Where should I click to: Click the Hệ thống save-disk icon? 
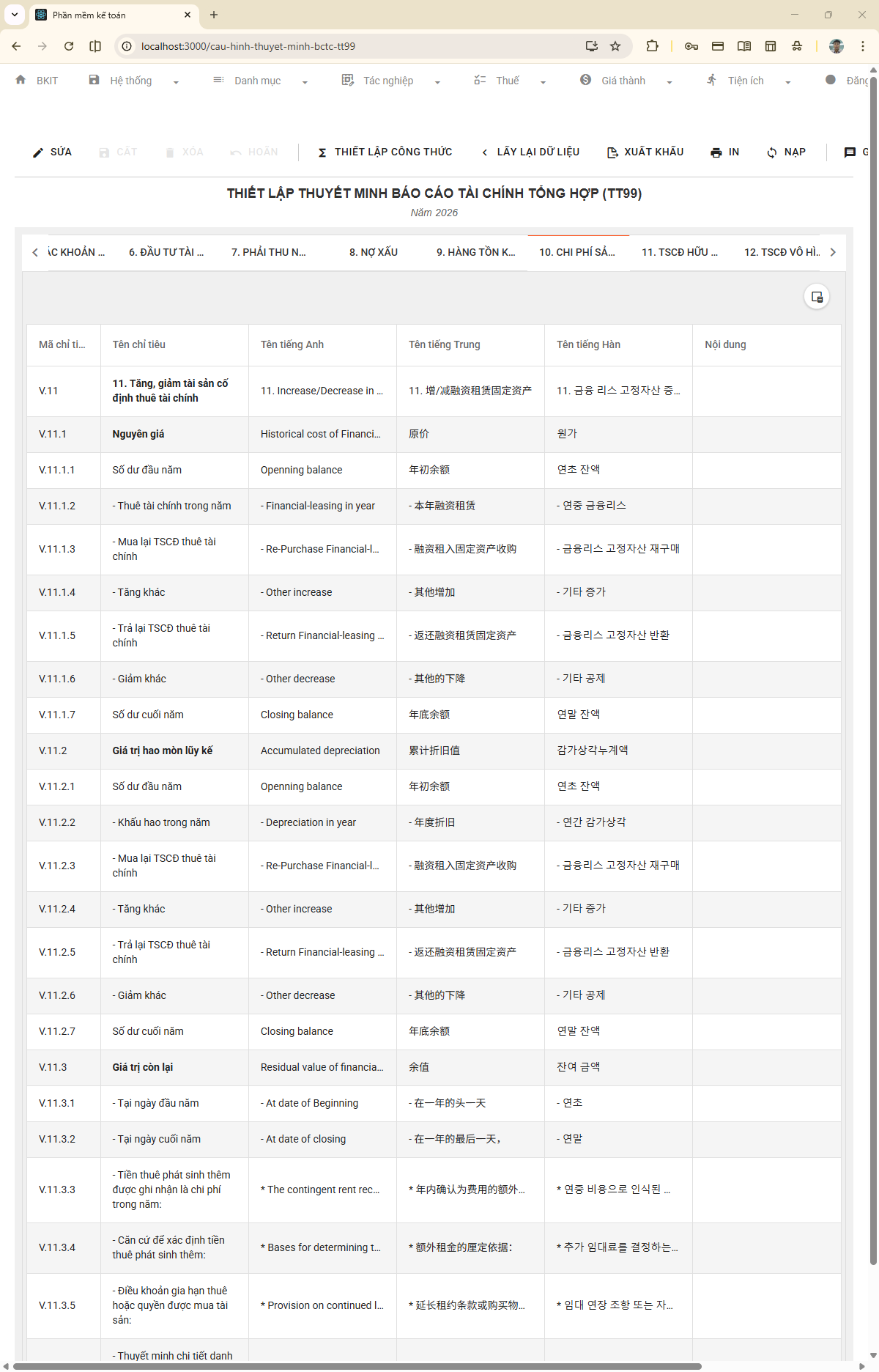[94, 80]
